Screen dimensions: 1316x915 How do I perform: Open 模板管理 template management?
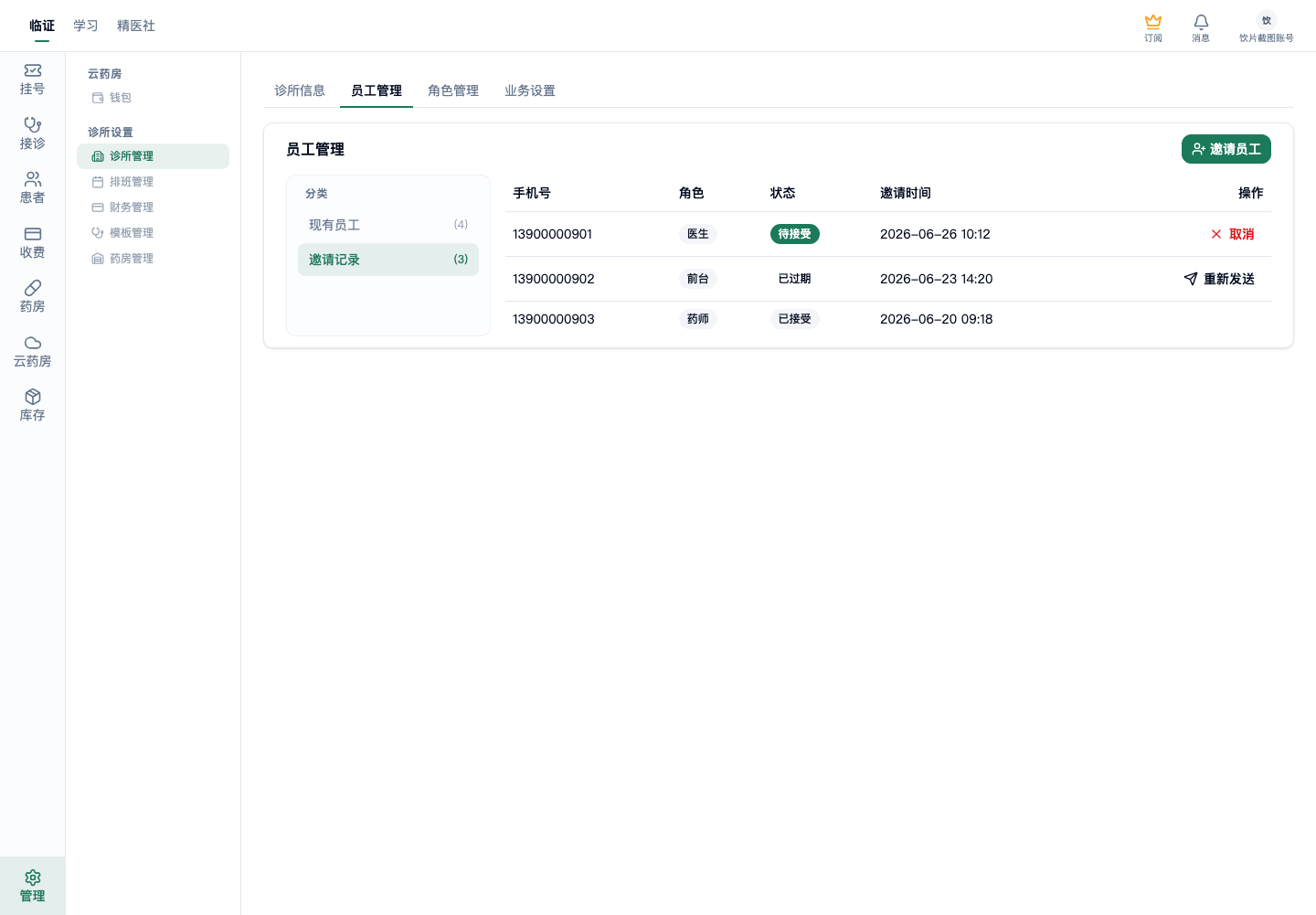click(153, 233)
